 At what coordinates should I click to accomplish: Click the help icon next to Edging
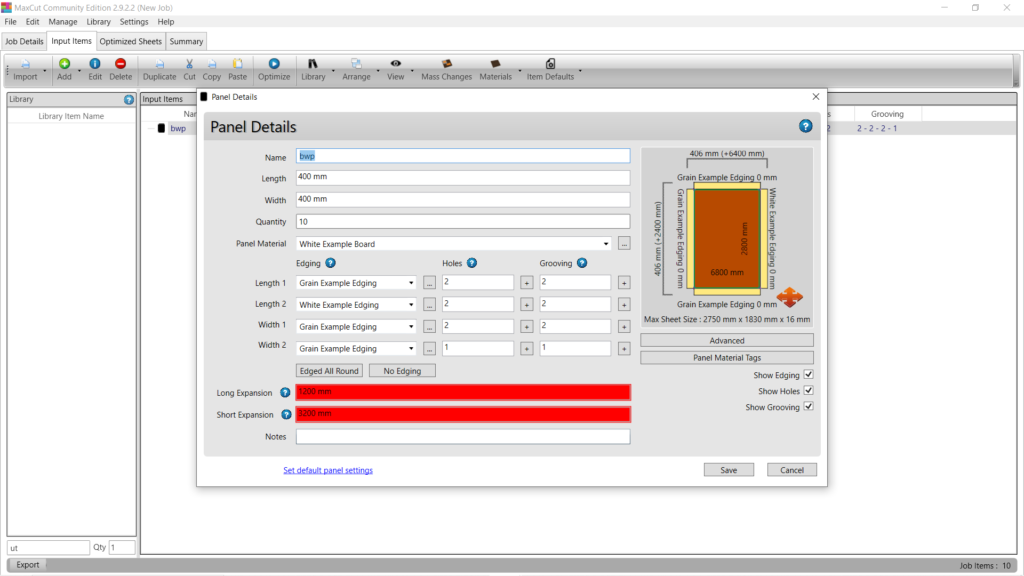click(329, 263)
